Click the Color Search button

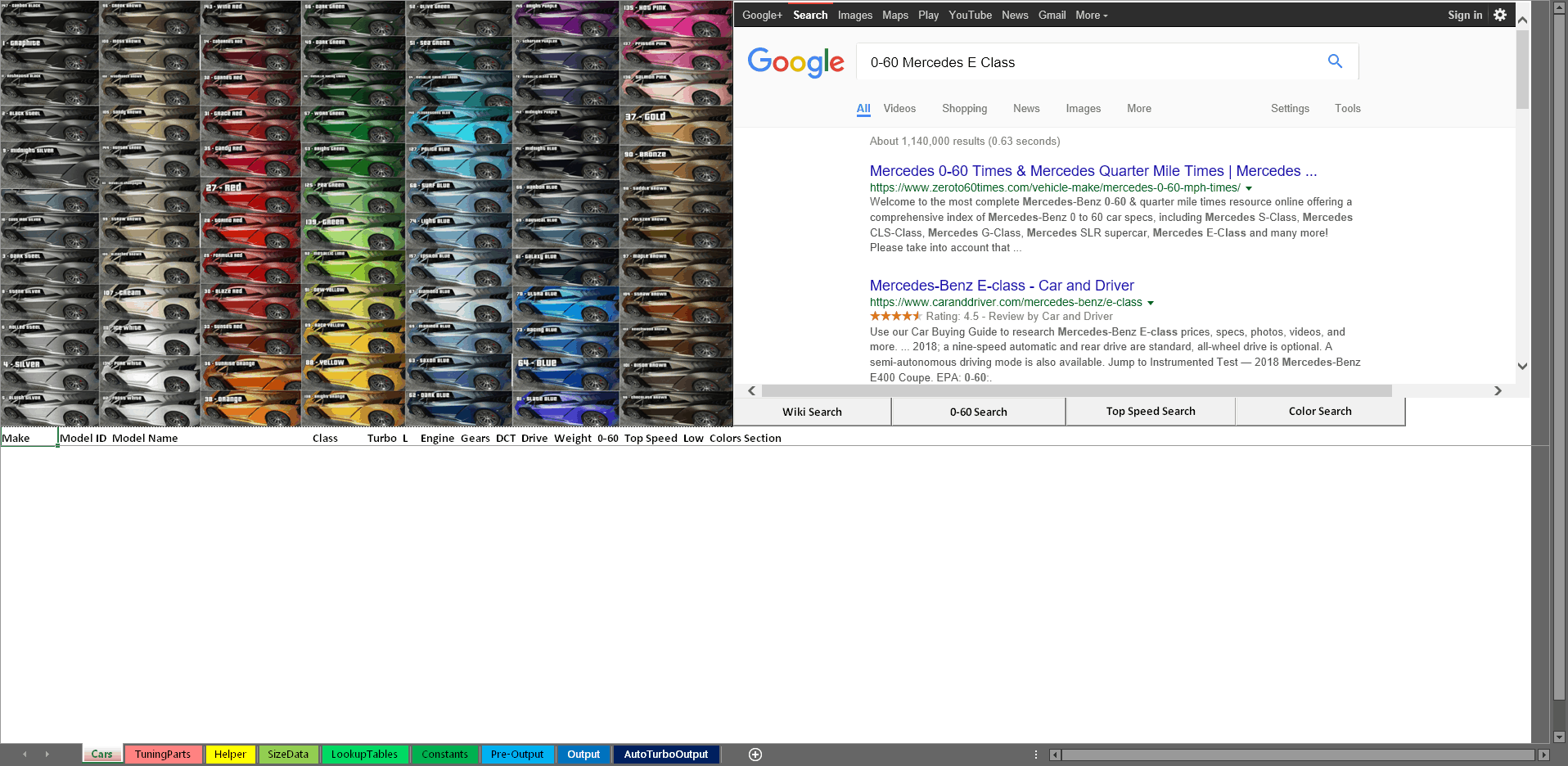pos(1320,412)
